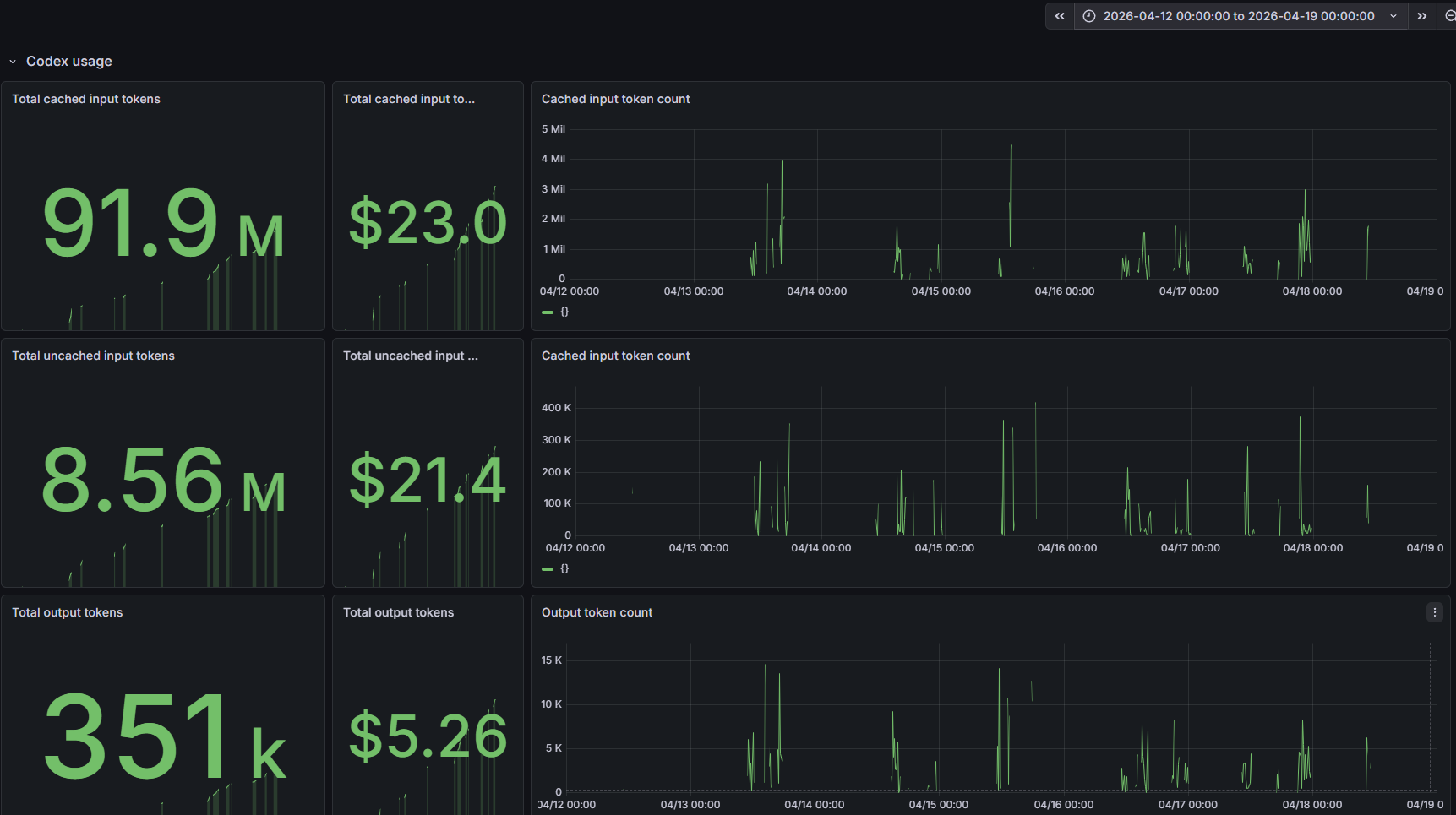This screenshot has height=815, width=1456.
Task: Click the zoom out time range icon
Action: (1449, 16)
